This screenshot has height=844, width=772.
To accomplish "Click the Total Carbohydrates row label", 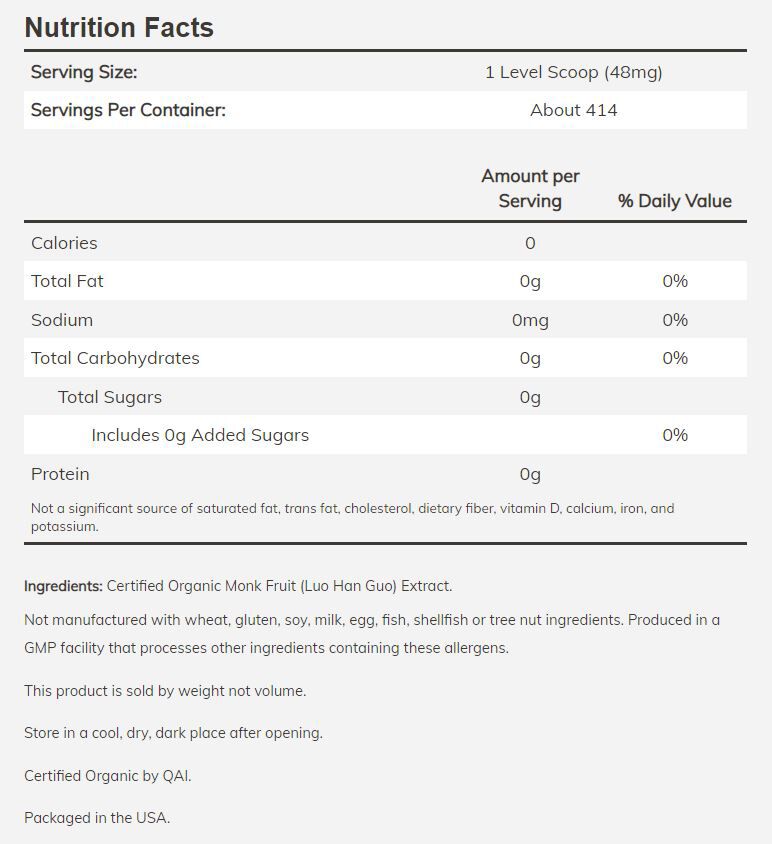I will (115, 358).
